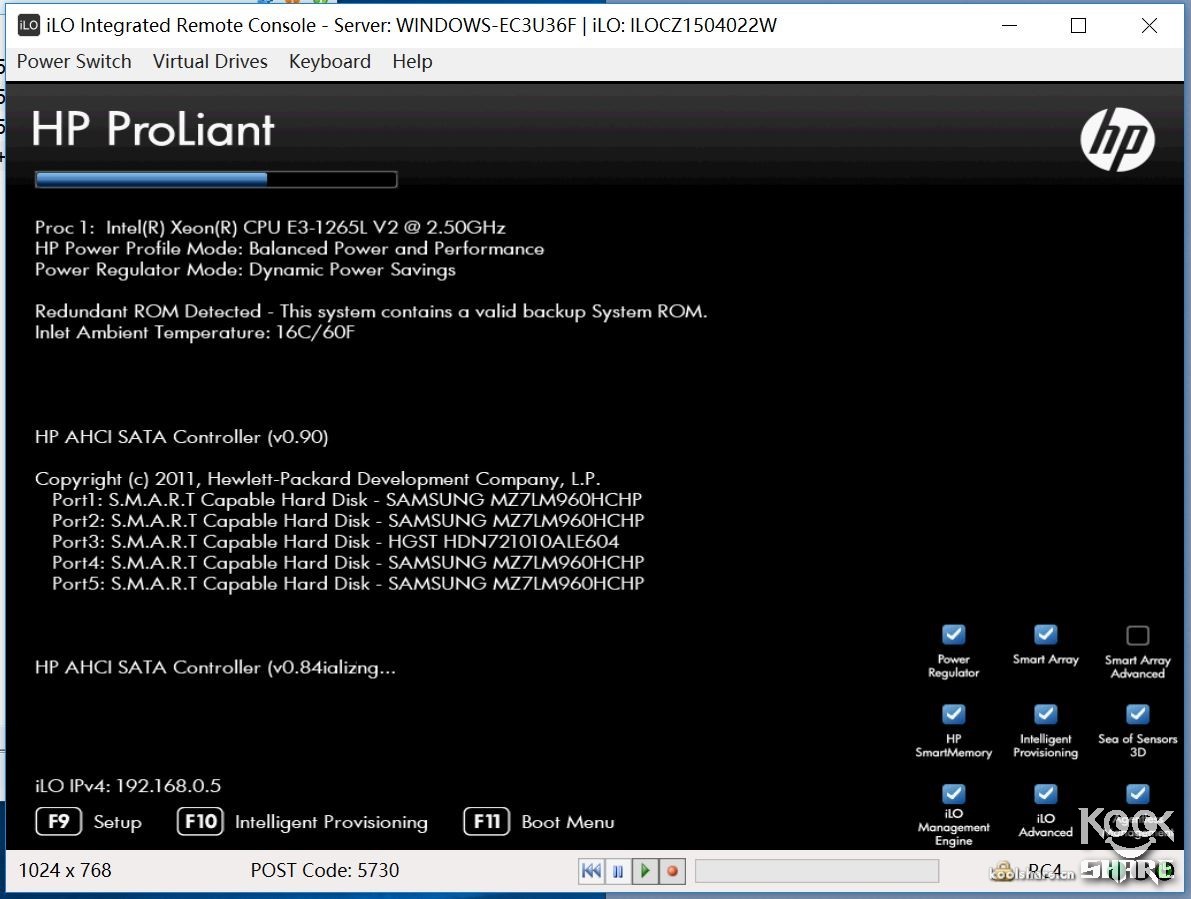Click the Port3 HGST HDN721010ALE604 line
This screenshot has width=1191, height=899.
point(336,541)
